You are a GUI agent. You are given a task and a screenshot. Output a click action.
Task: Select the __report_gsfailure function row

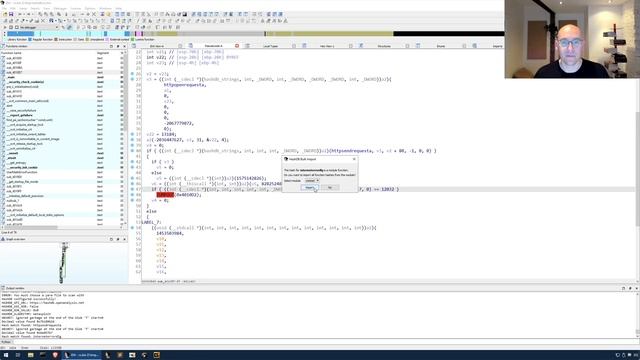pos(63,115)
